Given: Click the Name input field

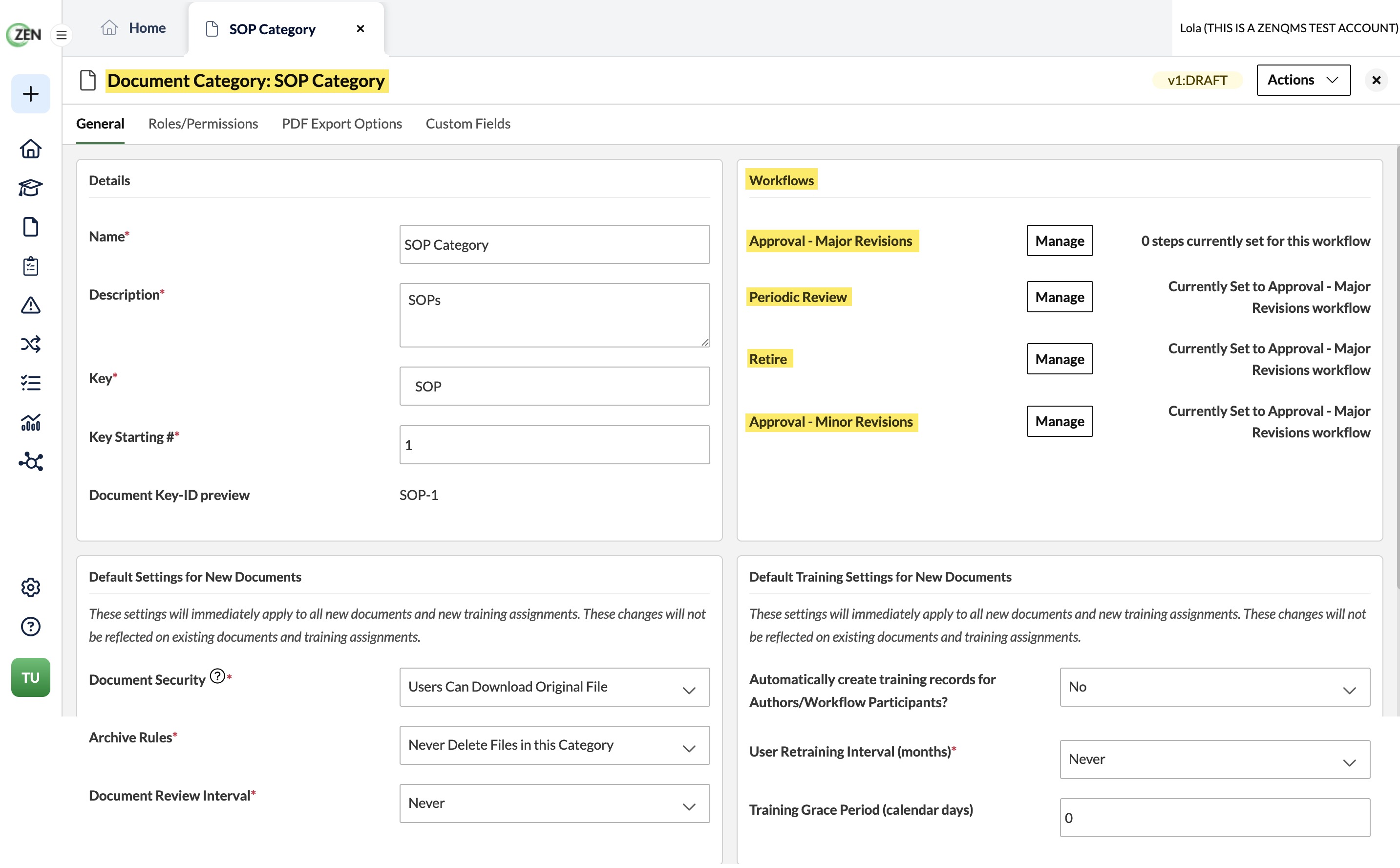Looking at the screenshot, I should point(554,244).
